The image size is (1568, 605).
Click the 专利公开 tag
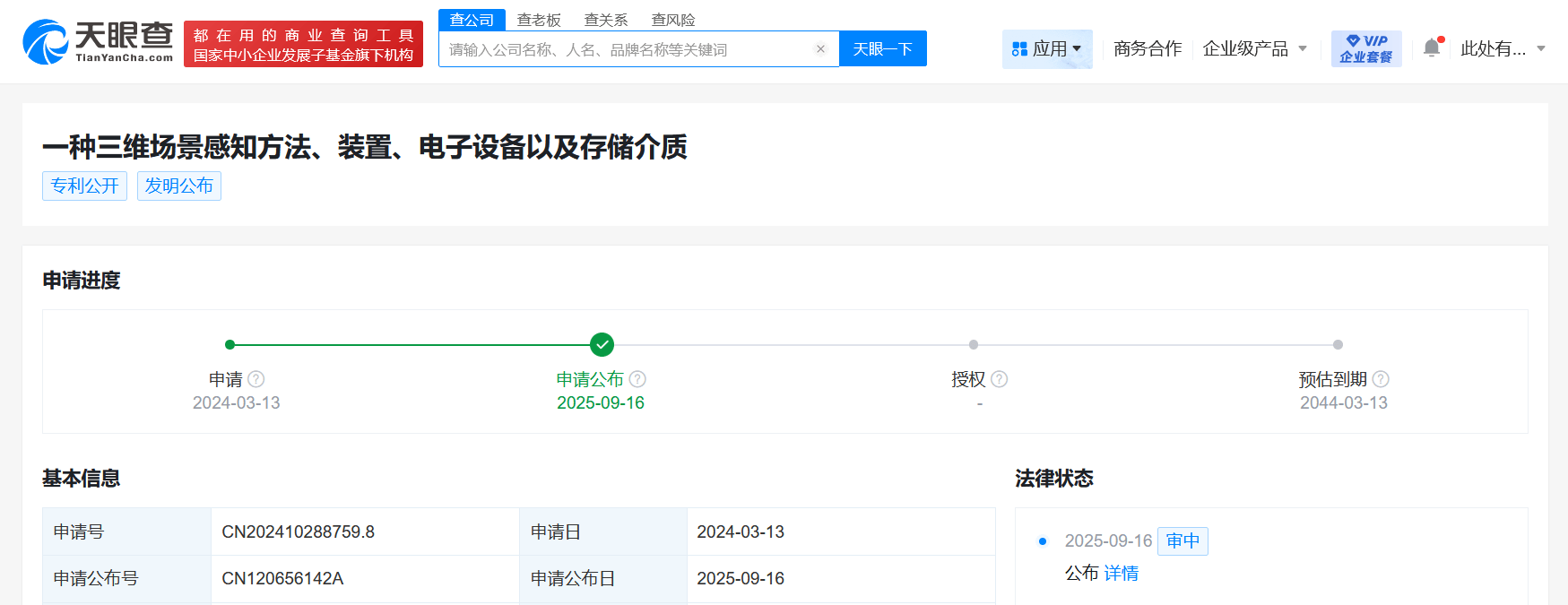[x=84, y=186]
